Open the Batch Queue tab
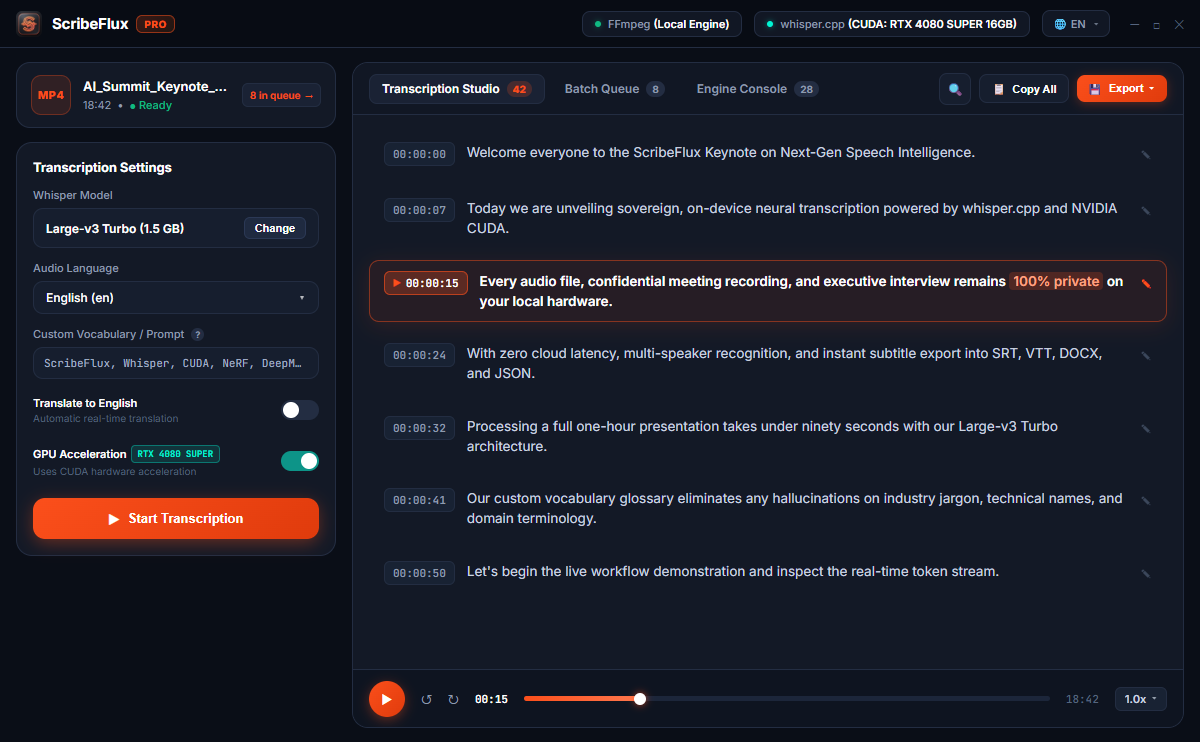1200x742 pixels. [x=614, y=89]
